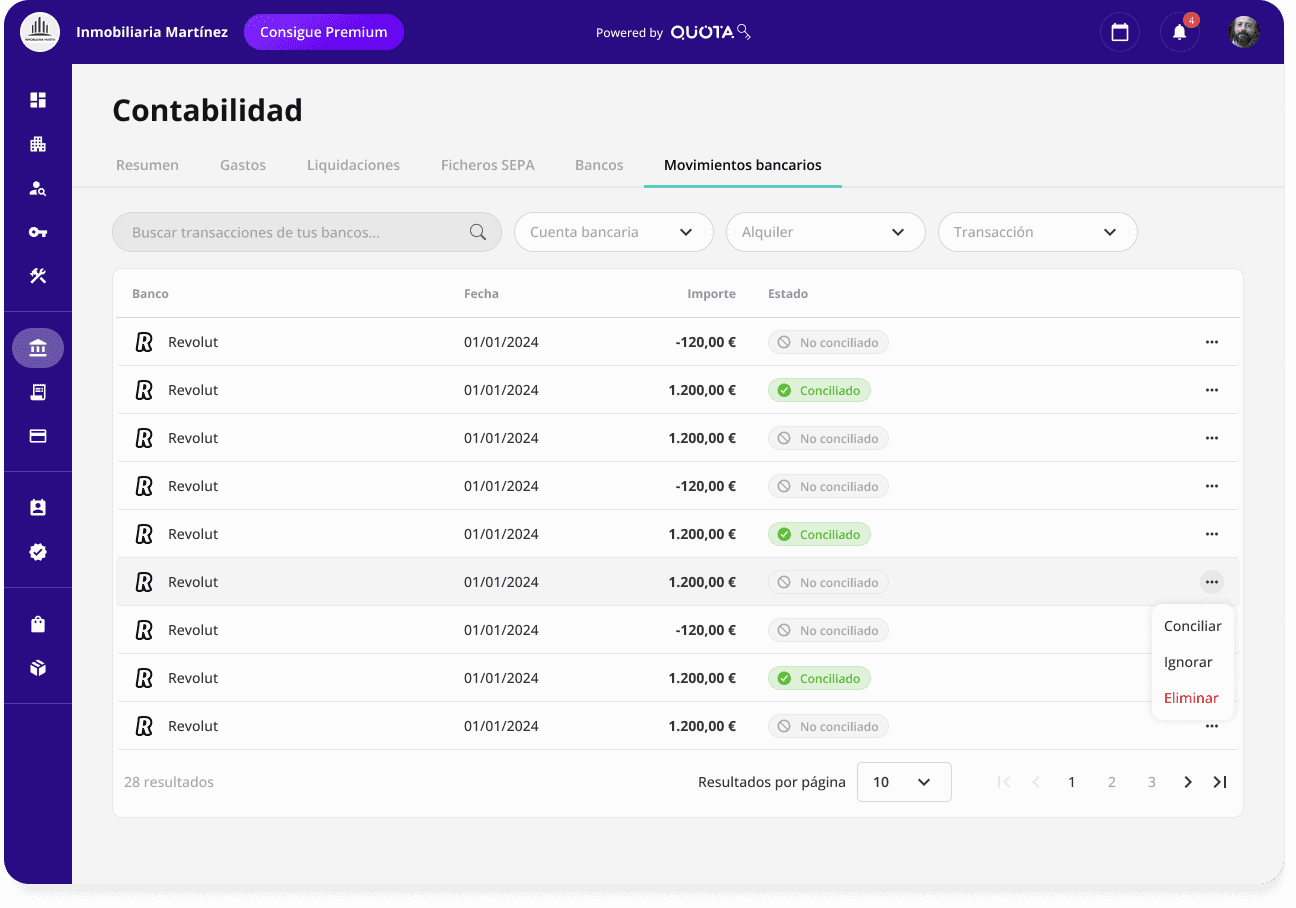Click the Conciliado badge in the second row

819,390
